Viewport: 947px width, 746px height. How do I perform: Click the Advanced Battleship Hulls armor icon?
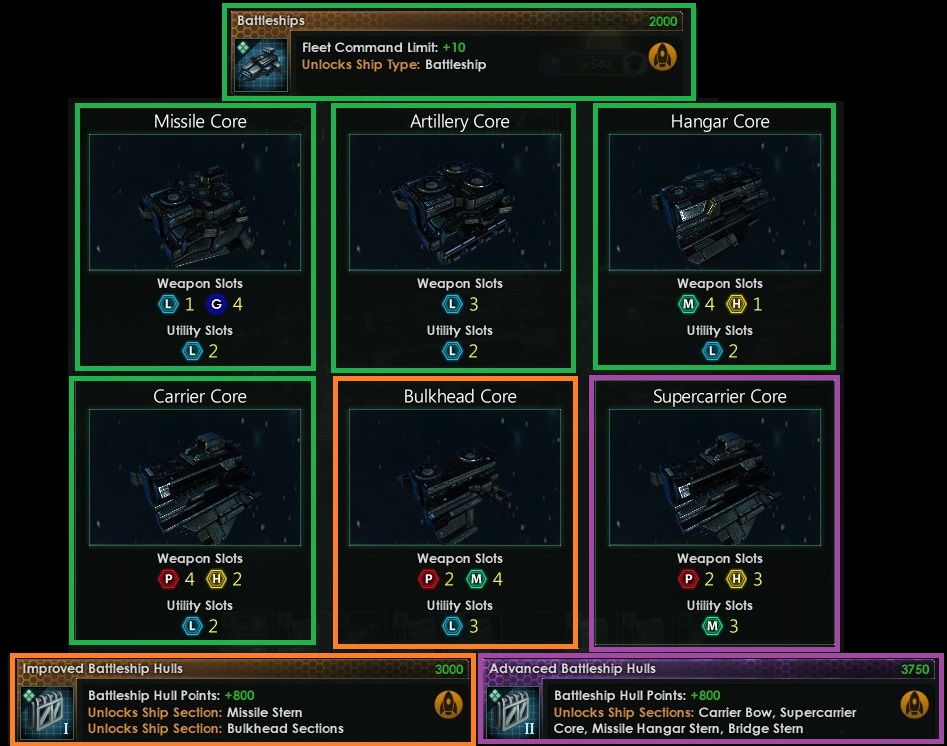point(513,713)
